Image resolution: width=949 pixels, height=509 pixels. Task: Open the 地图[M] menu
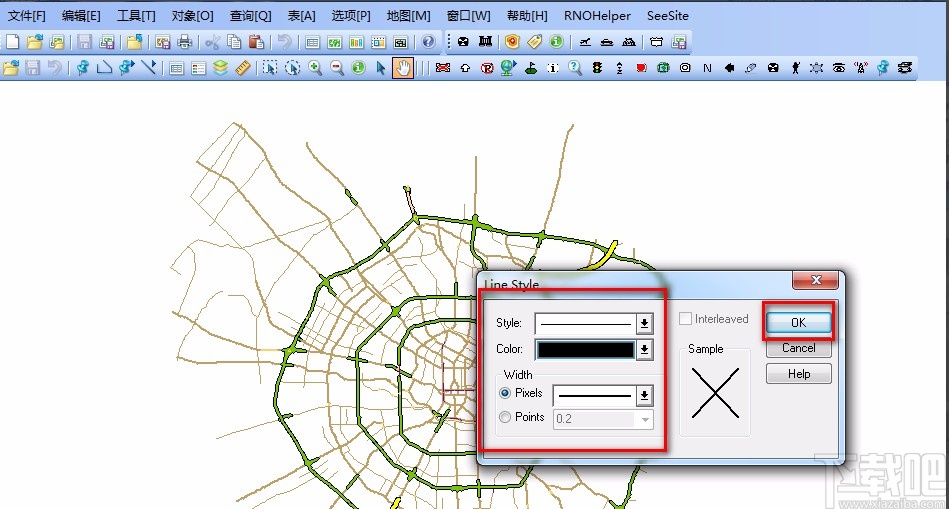click(x=409, y=16)
